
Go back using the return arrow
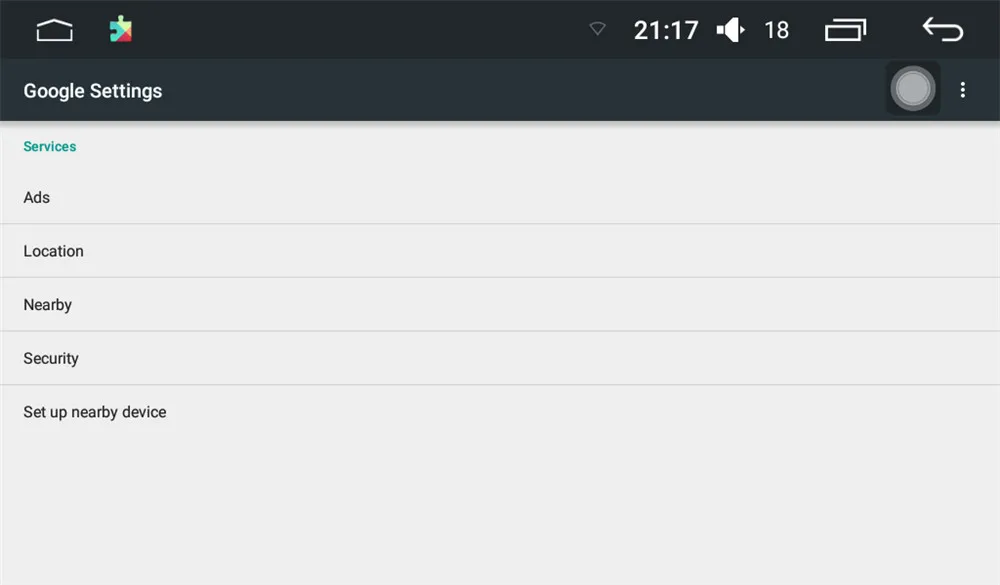(943, 29)
